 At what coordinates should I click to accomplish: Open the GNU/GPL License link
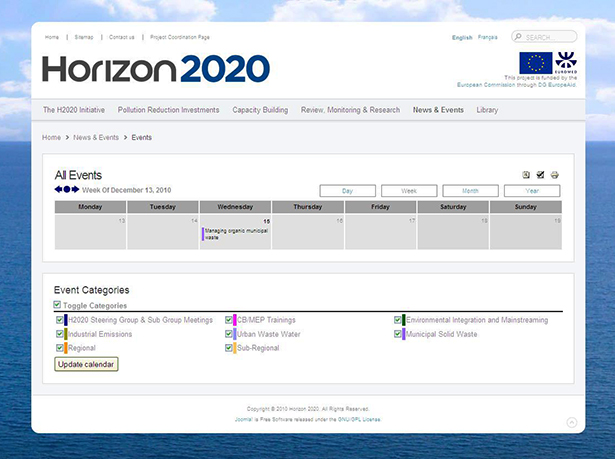pyautogui.click(x=359, y=419)
